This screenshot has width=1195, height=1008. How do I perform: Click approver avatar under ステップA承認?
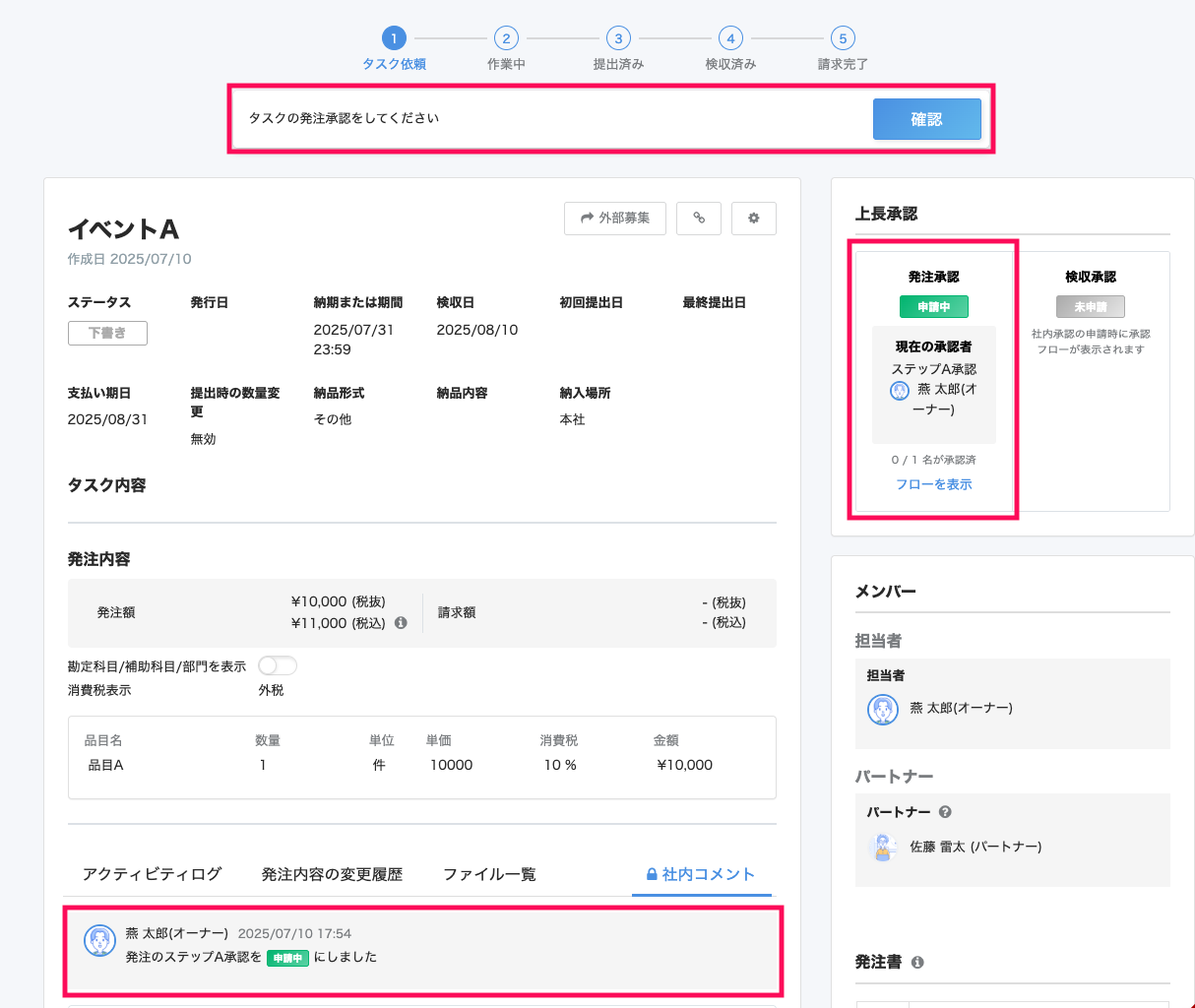(x=900, y=391)
